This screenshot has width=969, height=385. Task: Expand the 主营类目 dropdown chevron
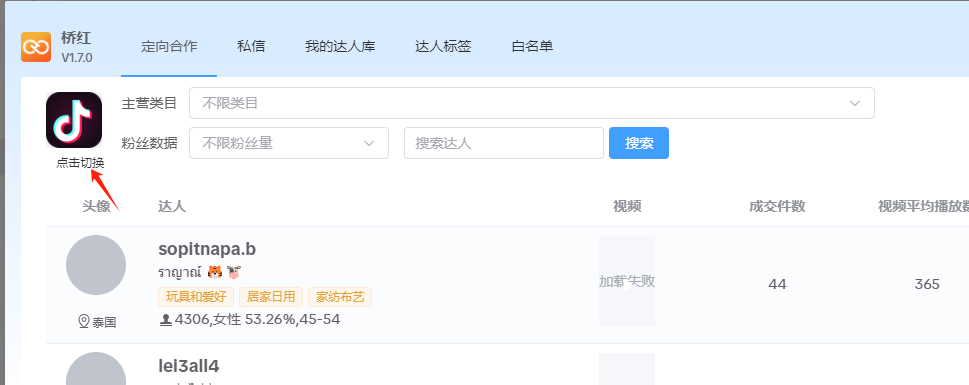coord(855,103)
